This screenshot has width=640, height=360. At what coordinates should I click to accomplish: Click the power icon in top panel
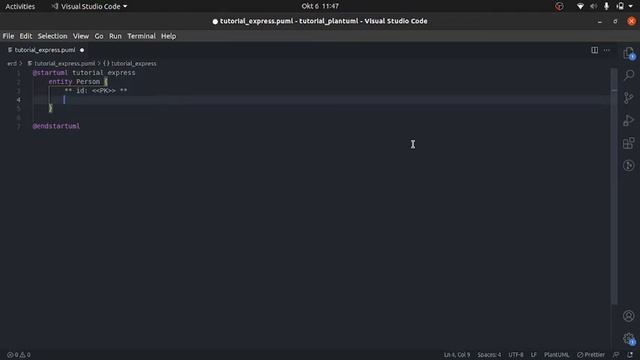(620, 6)
